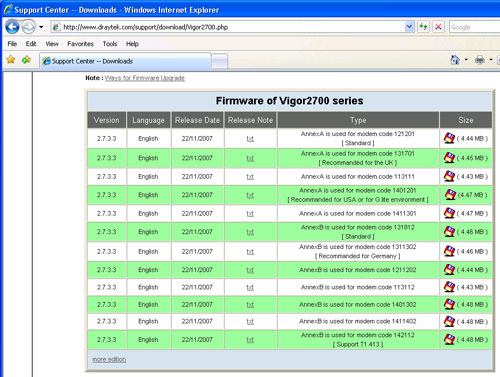The width and height of the screenshot is (500, 377).
Task: Click the Type column header
Action: [358, 120]
